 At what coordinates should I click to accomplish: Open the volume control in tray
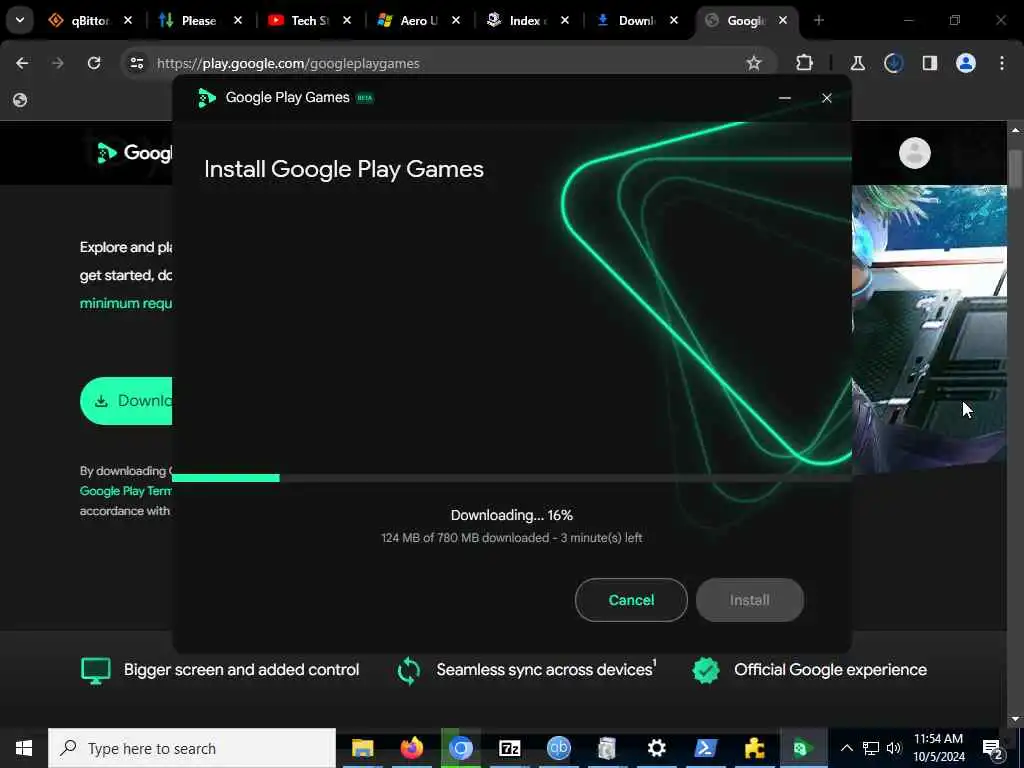(x=894, y=748)
